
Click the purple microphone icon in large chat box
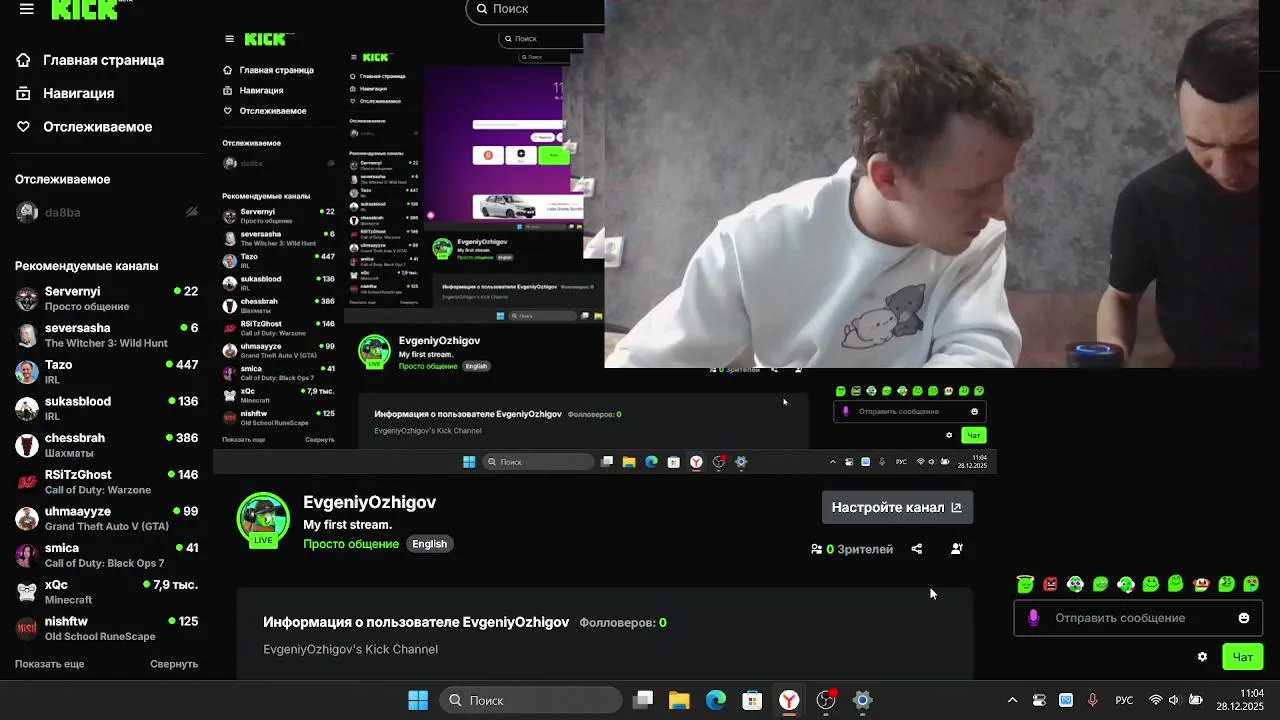(1033, 618)
